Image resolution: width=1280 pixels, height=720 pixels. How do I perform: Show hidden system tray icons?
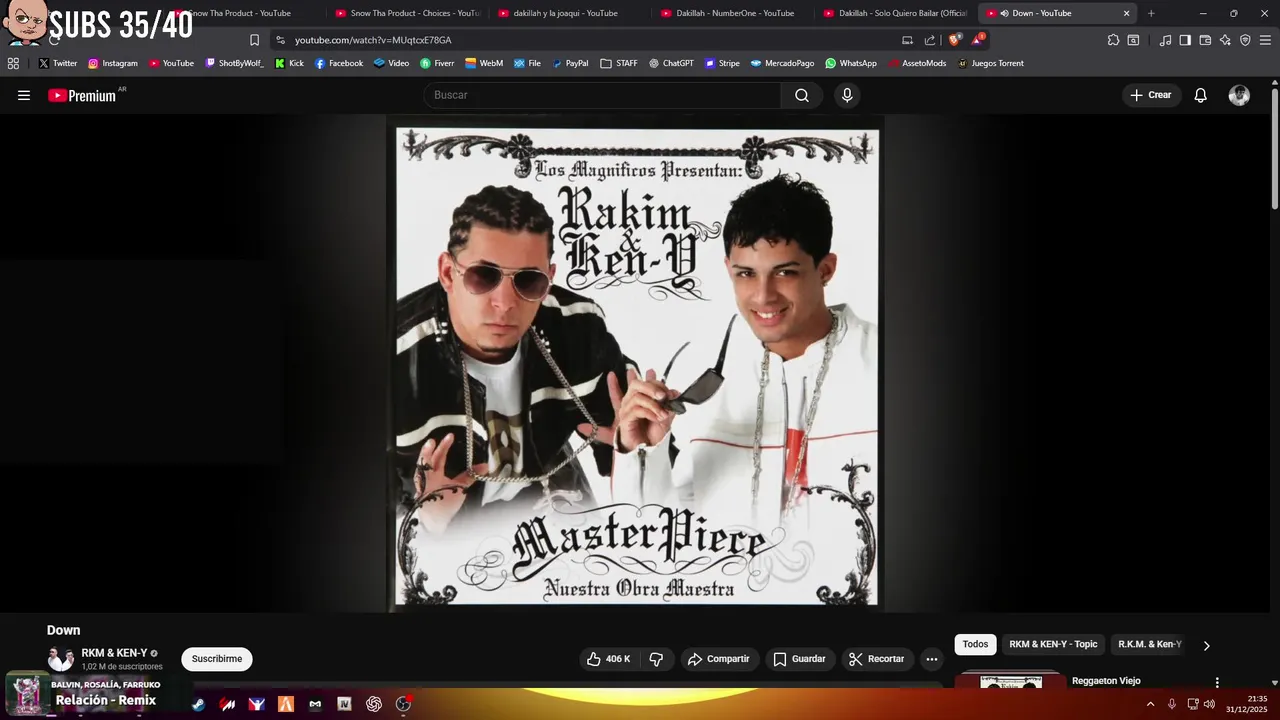[x=1150, y=704]
